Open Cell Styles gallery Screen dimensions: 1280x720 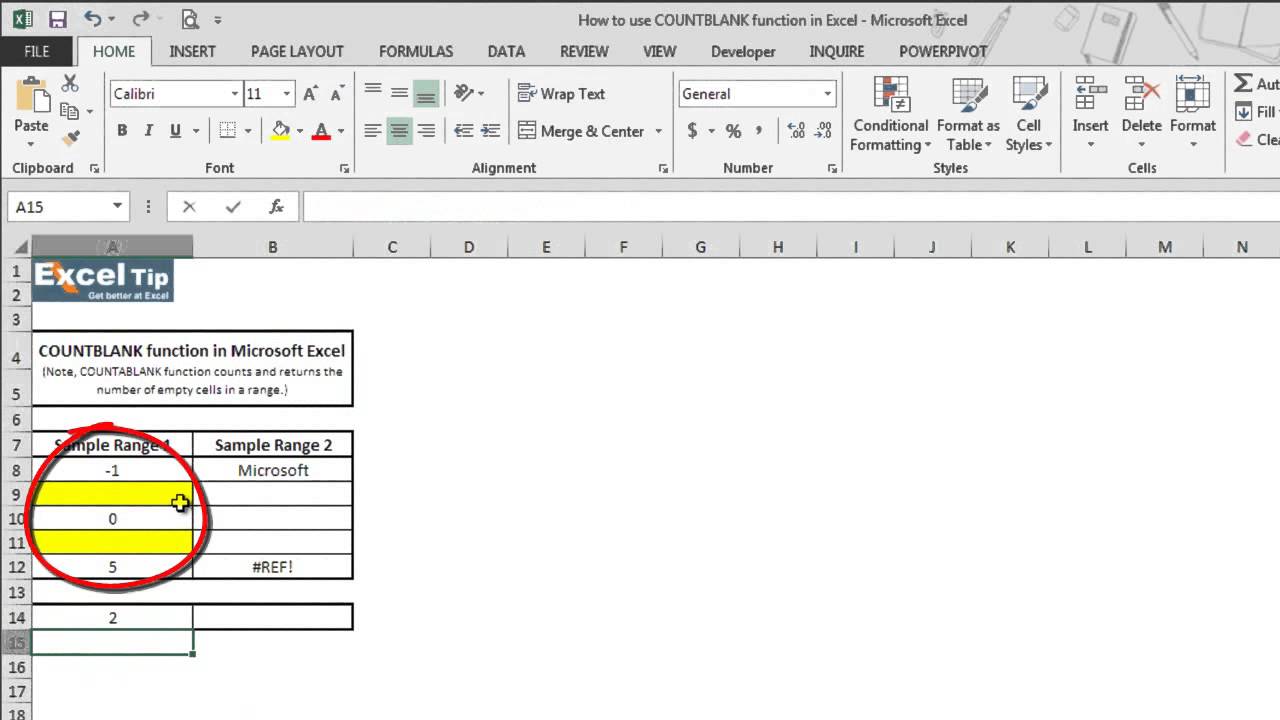[1029, 114]
